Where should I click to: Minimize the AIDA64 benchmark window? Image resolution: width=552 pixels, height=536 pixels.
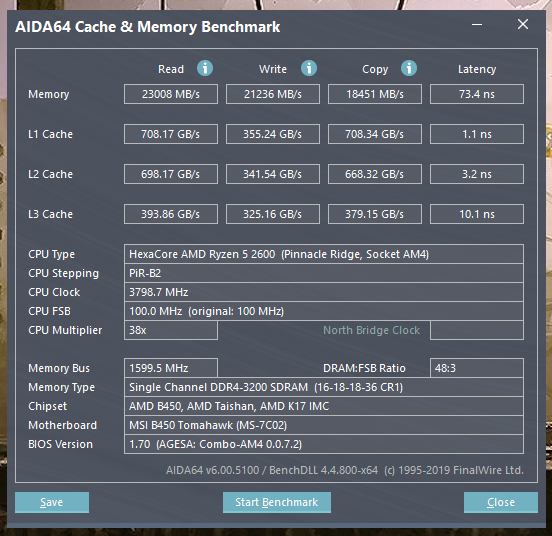tap(477, 25)
